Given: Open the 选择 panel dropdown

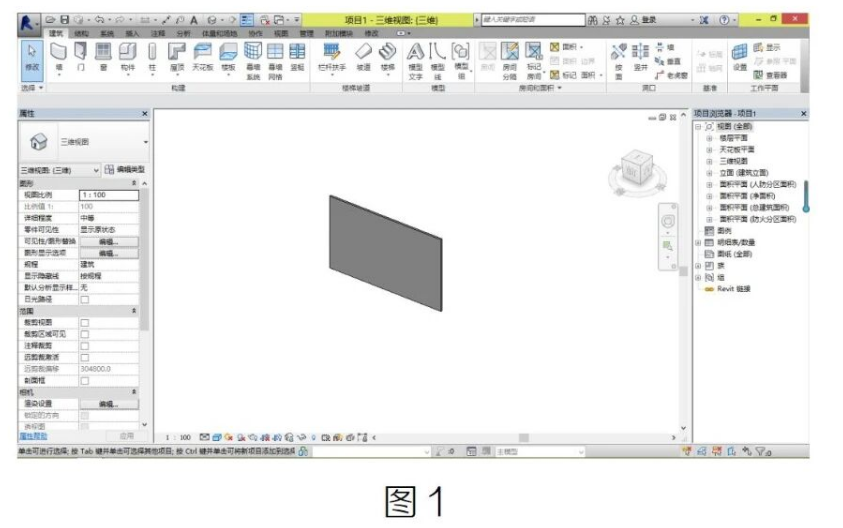Looking at the screenshot, I should [32, 88].
